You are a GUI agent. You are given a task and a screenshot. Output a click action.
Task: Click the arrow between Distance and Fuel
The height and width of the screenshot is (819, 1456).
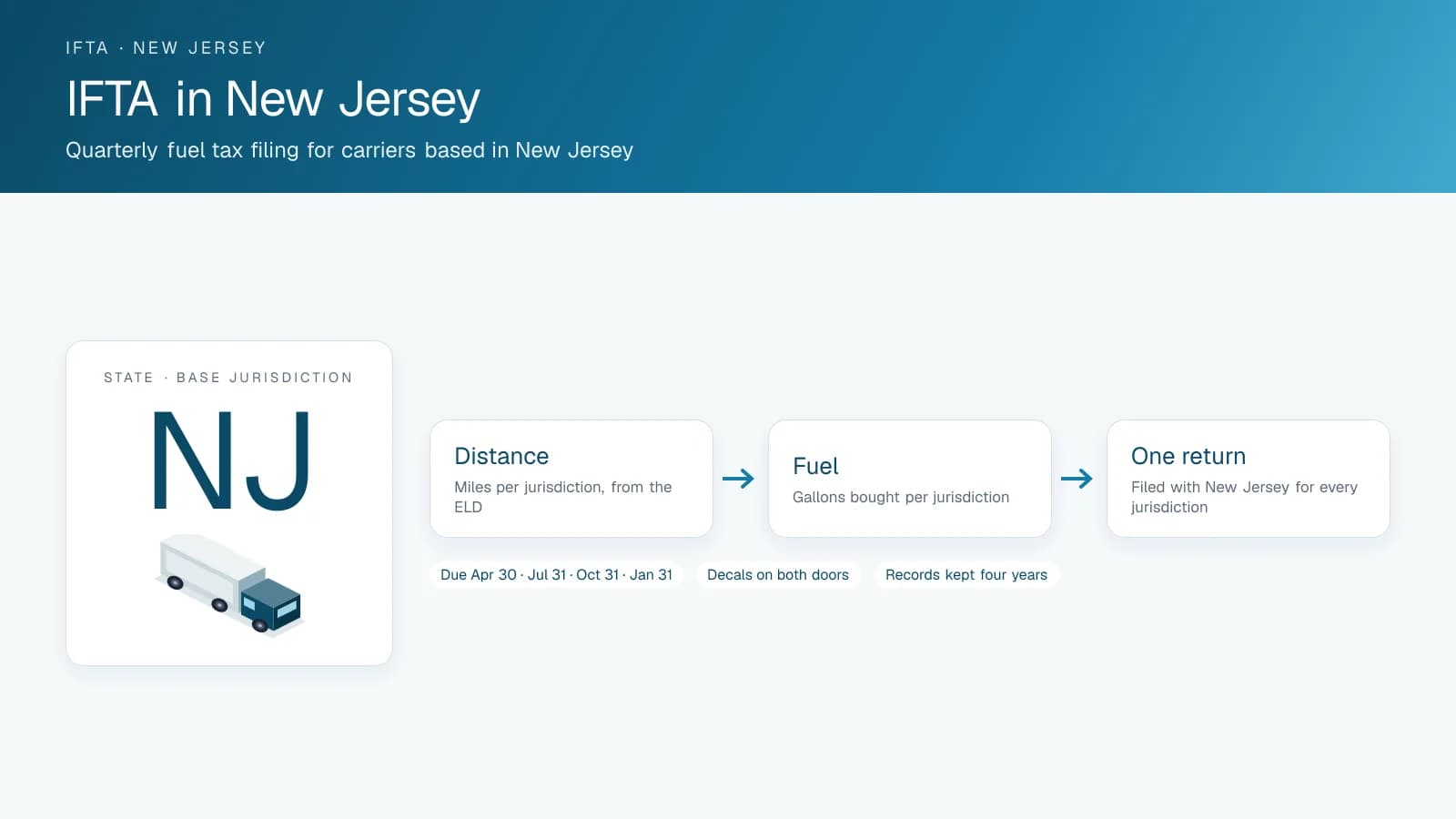738,479
